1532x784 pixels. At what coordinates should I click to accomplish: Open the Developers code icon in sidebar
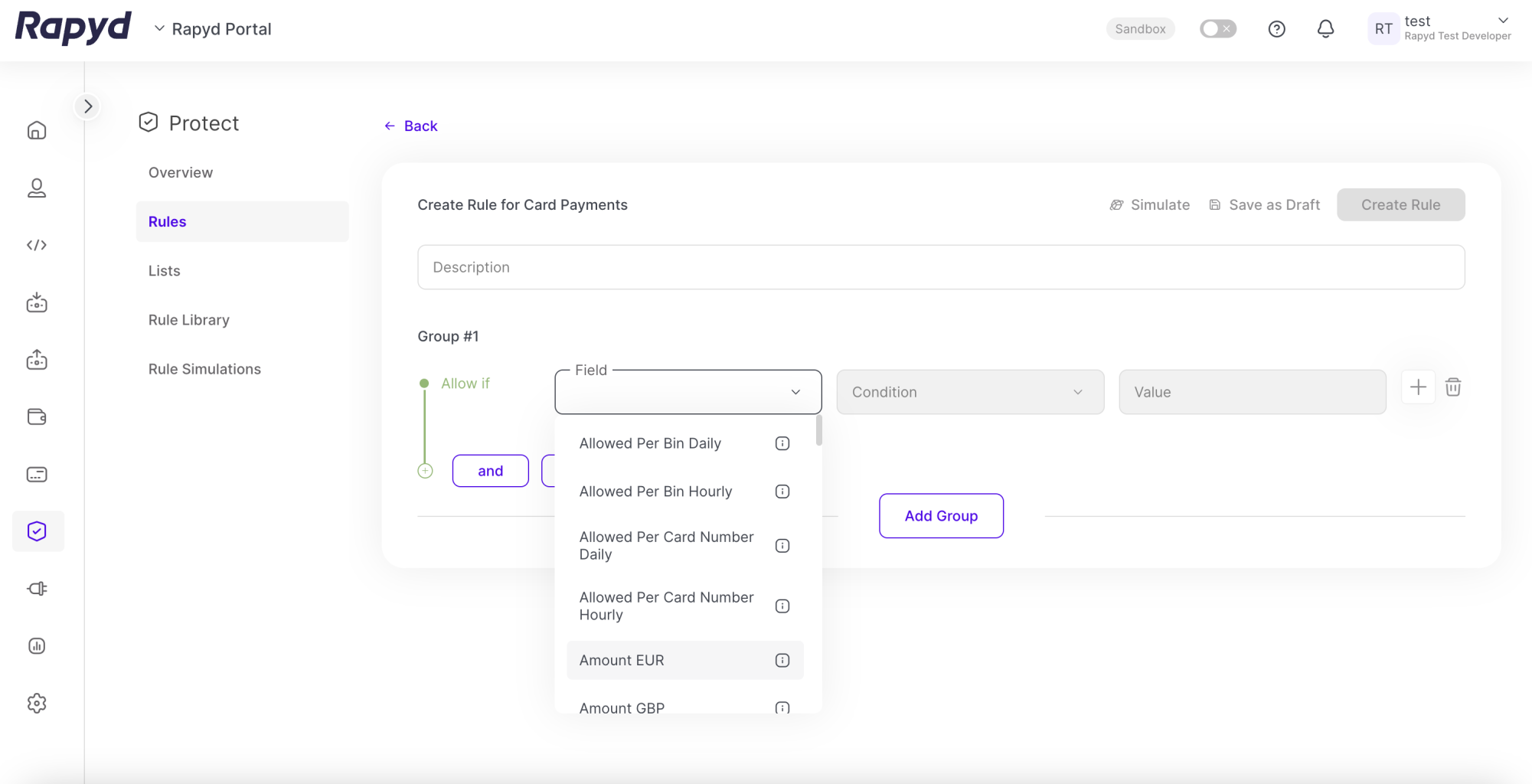(x=37, y=245)
